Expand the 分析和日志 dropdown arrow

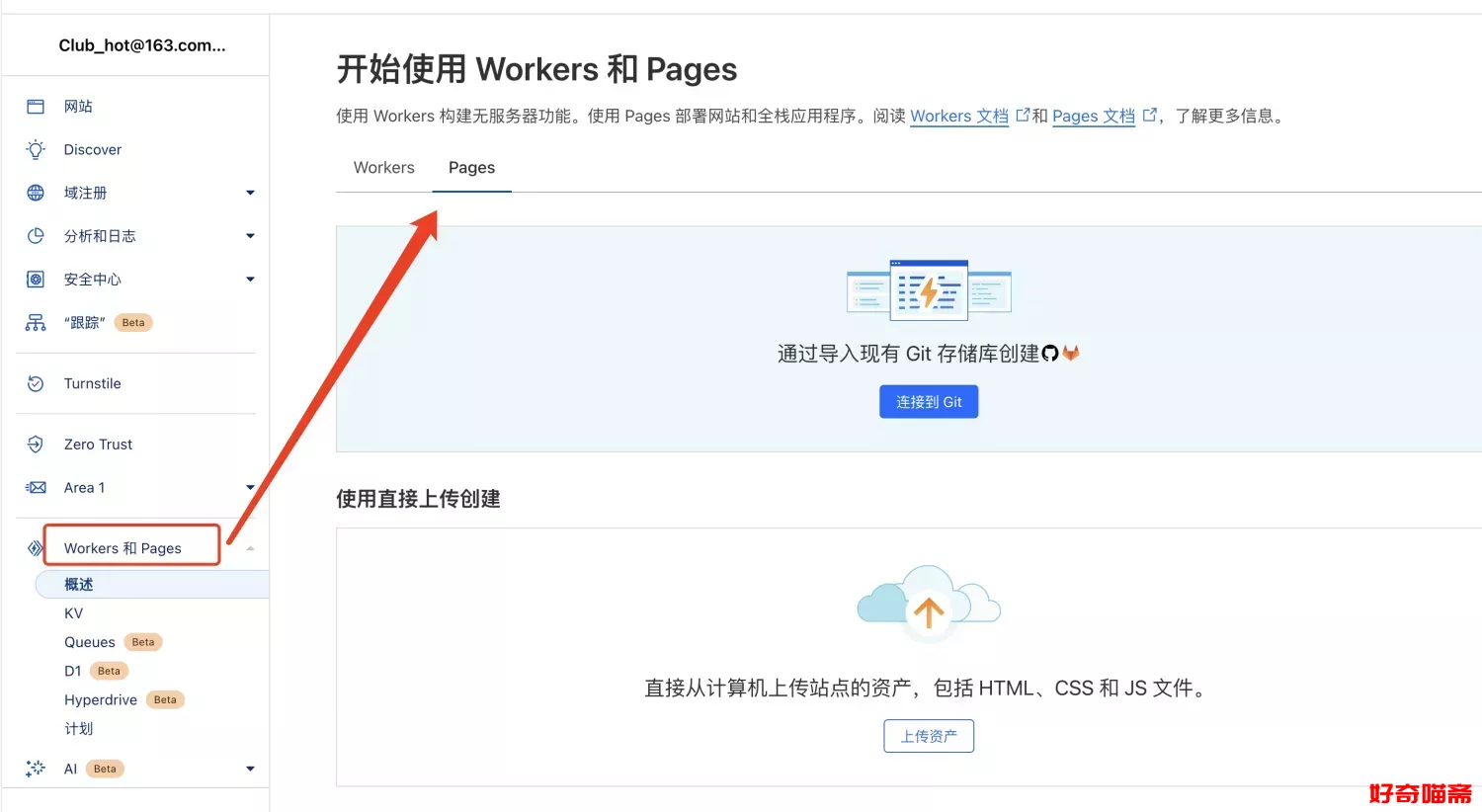click(x=250, y=236)
